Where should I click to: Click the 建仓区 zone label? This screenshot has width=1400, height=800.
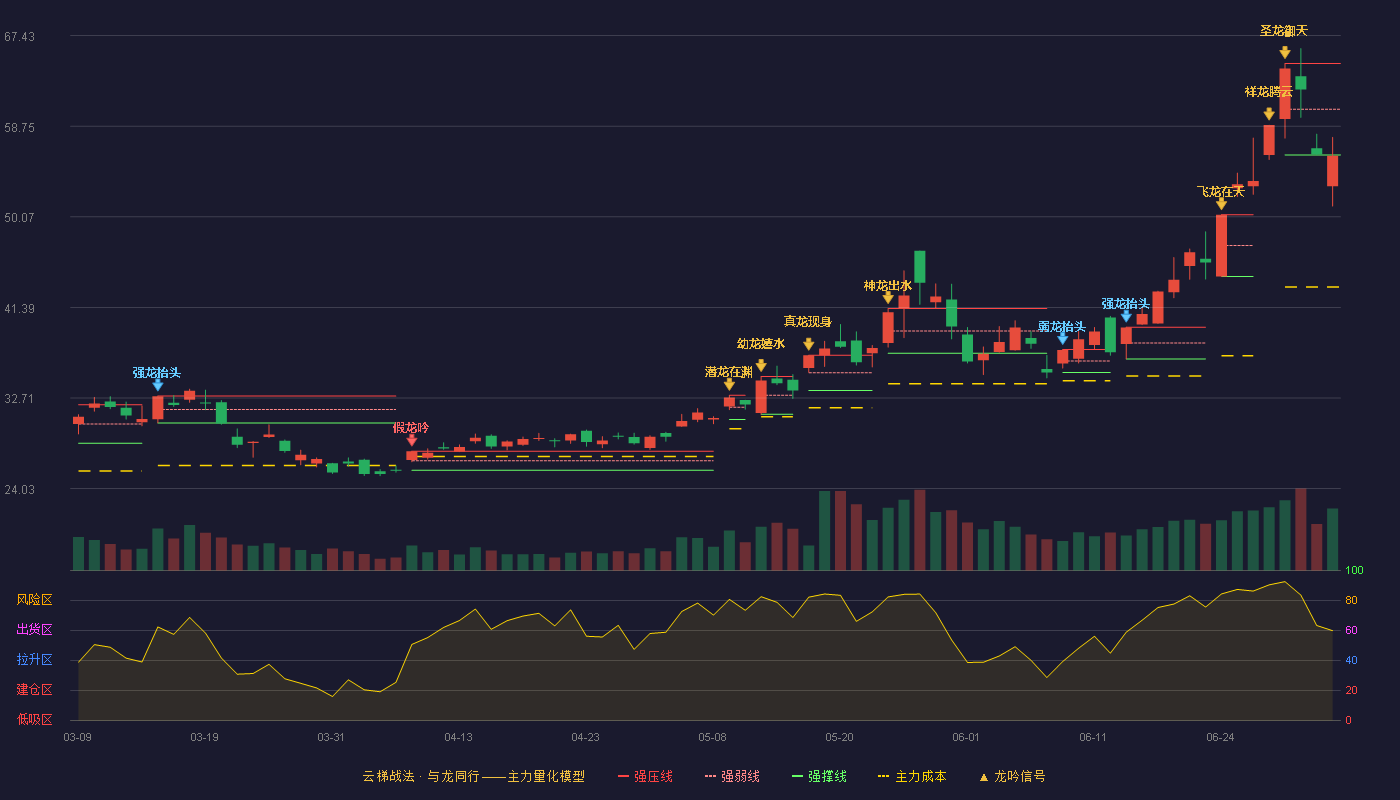34,690
